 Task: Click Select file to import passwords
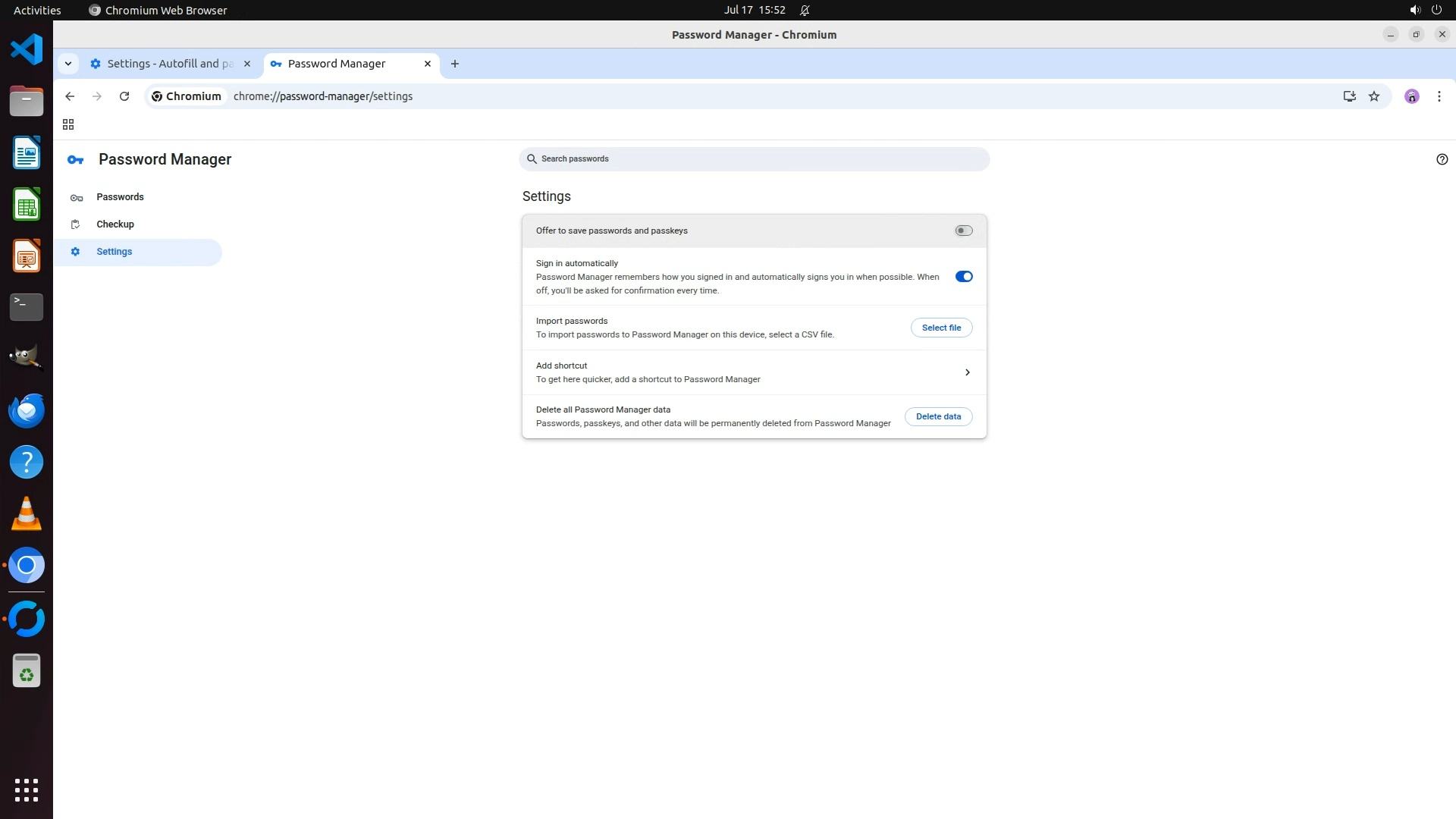pyautogui.click(x=941, y=328)
